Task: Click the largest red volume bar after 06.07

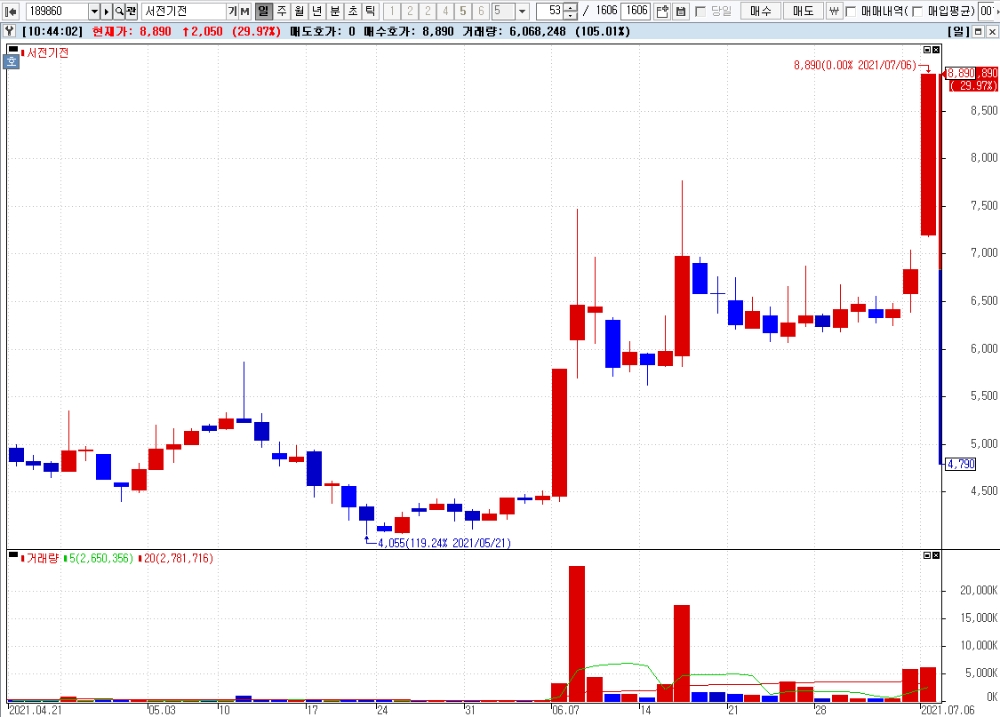Action: tap(577, 633)
